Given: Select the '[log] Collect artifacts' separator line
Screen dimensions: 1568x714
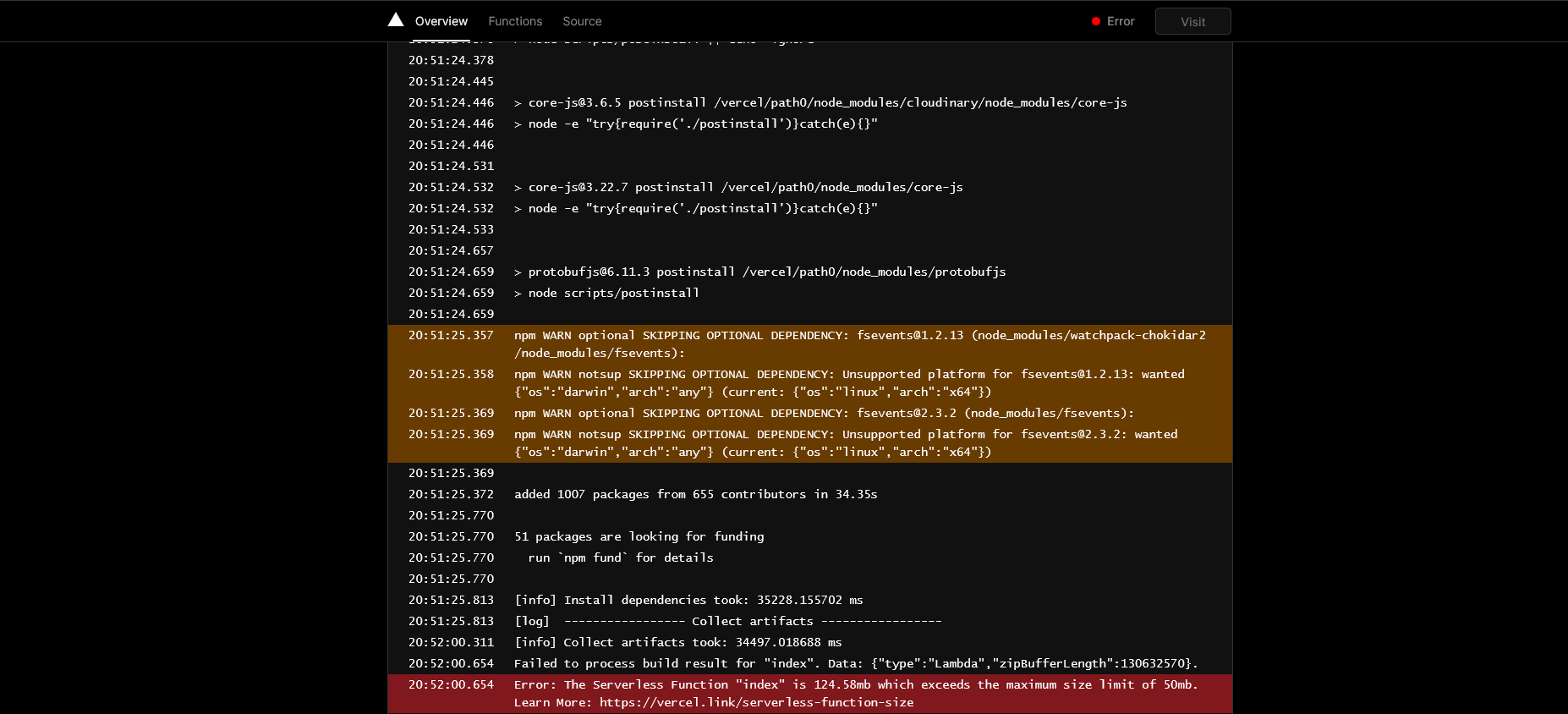Looking at the screenshot, I should pyautogui.click(x=810, y=621).
